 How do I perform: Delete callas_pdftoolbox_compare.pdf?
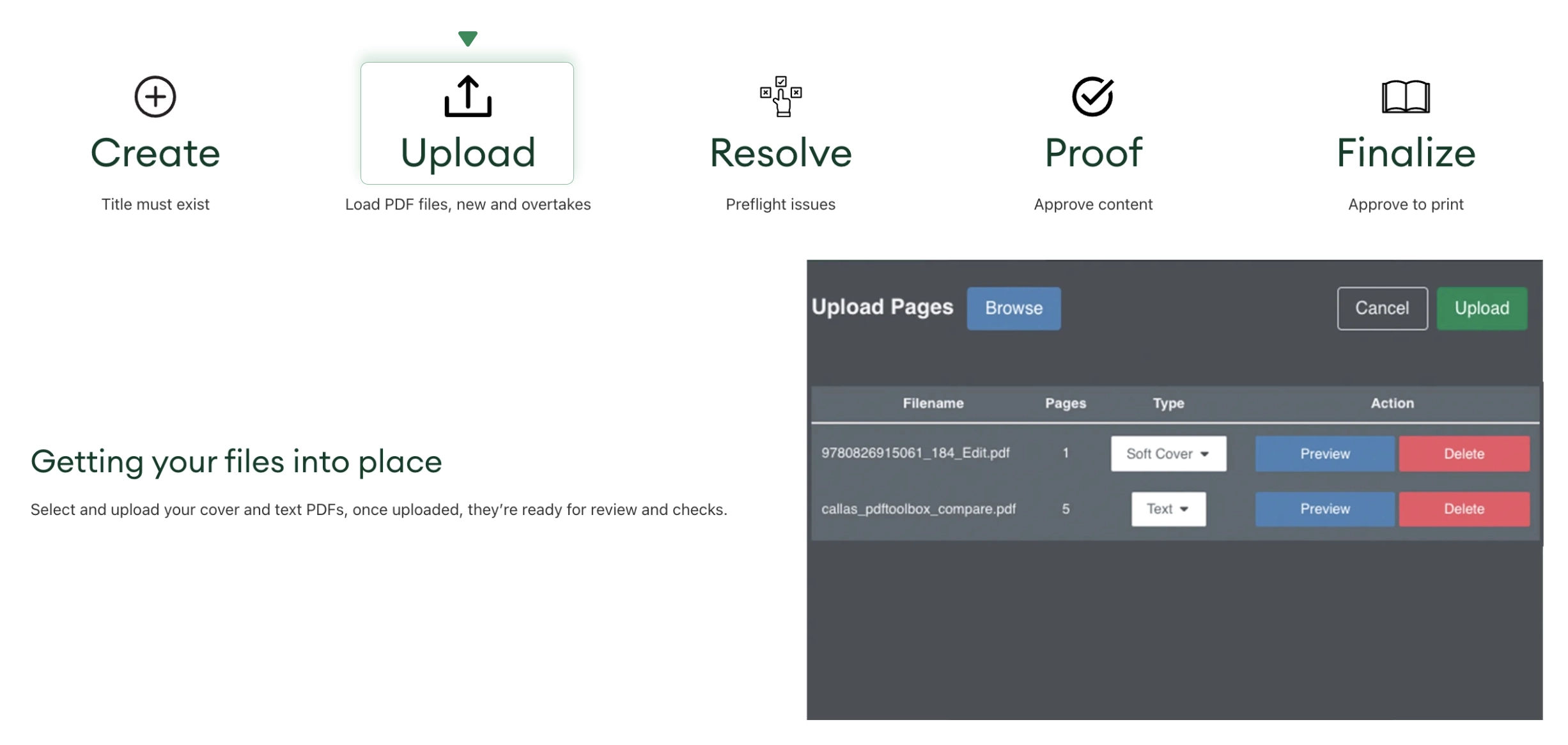1464,509
